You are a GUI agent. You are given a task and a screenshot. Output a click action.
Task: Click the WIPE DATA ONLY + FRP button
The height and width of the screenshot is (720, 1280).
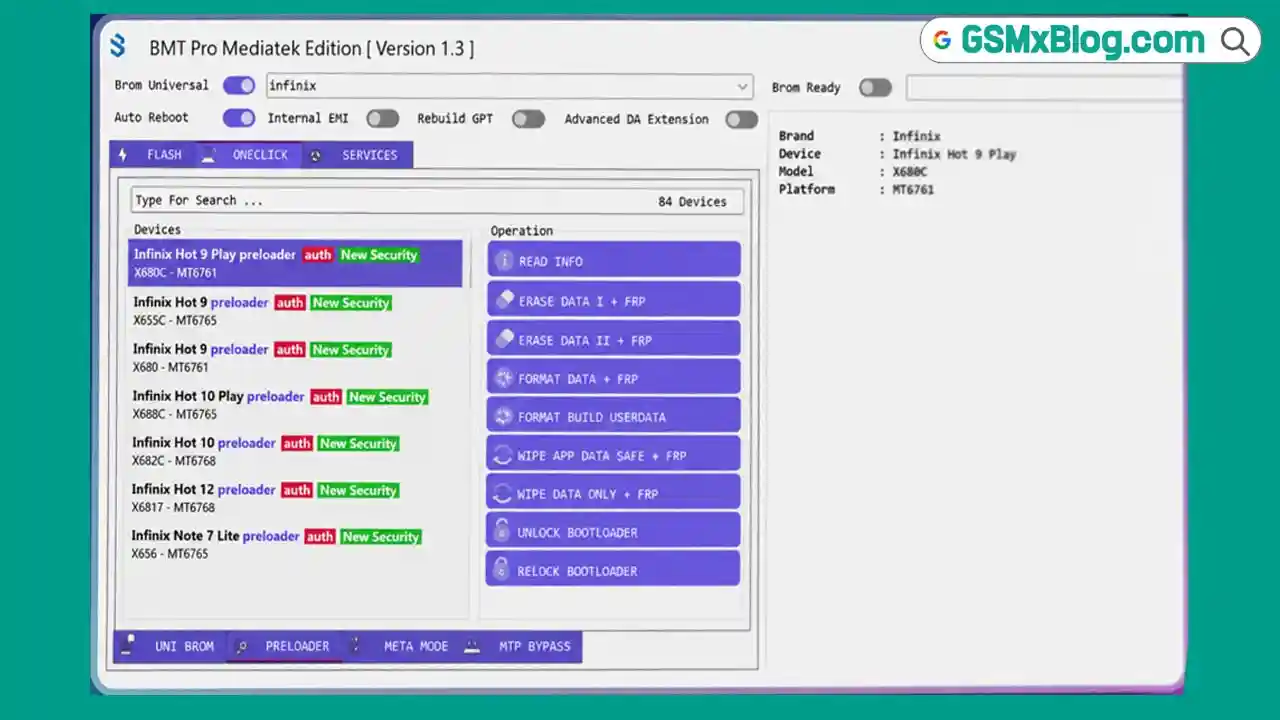pyautogui.click(x=614, y=492)
